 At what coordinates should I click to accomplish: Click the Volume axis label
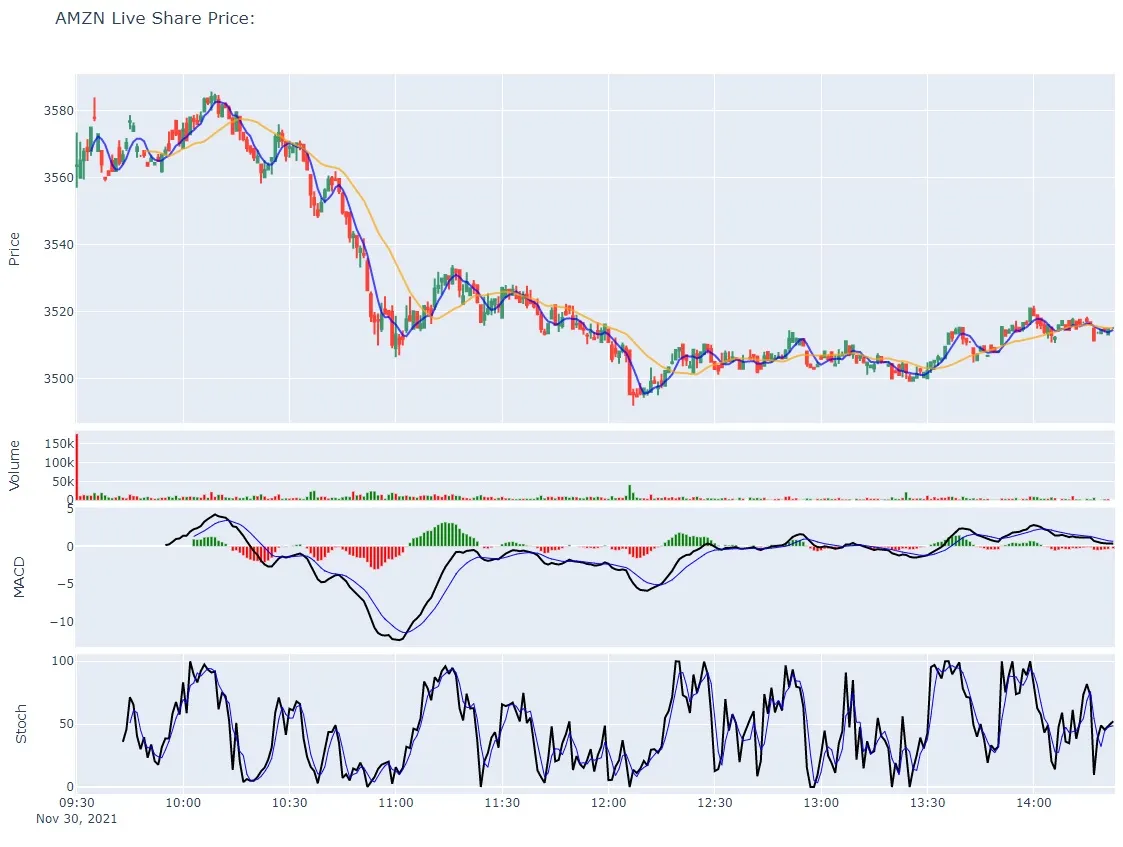(15, 466)
